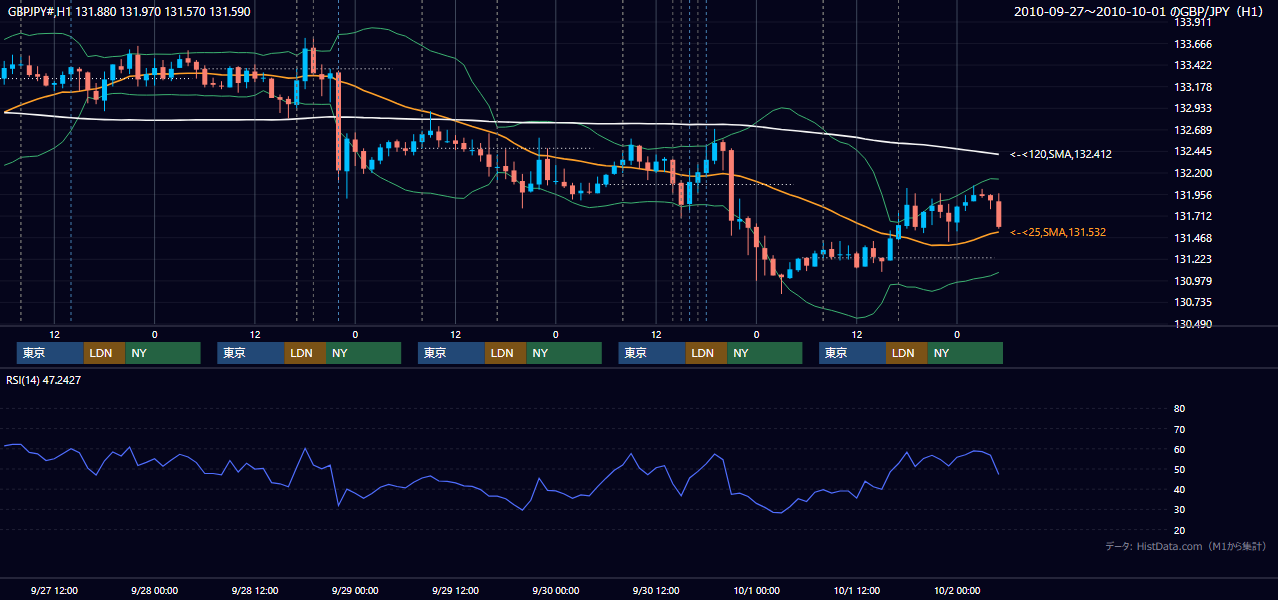This screenshot has width=1278, height=600.
Task: Click price axis label 133.422
Action: click(1192, 65)
